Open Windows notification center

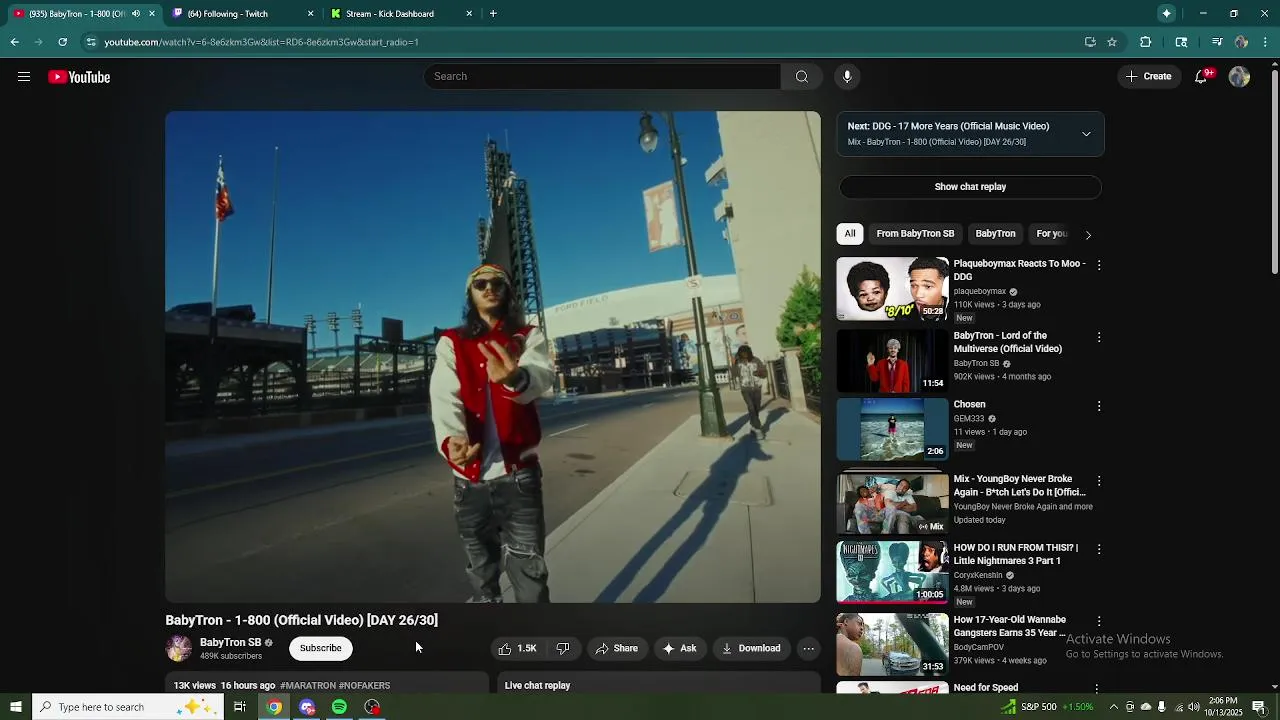[1259, 707]
